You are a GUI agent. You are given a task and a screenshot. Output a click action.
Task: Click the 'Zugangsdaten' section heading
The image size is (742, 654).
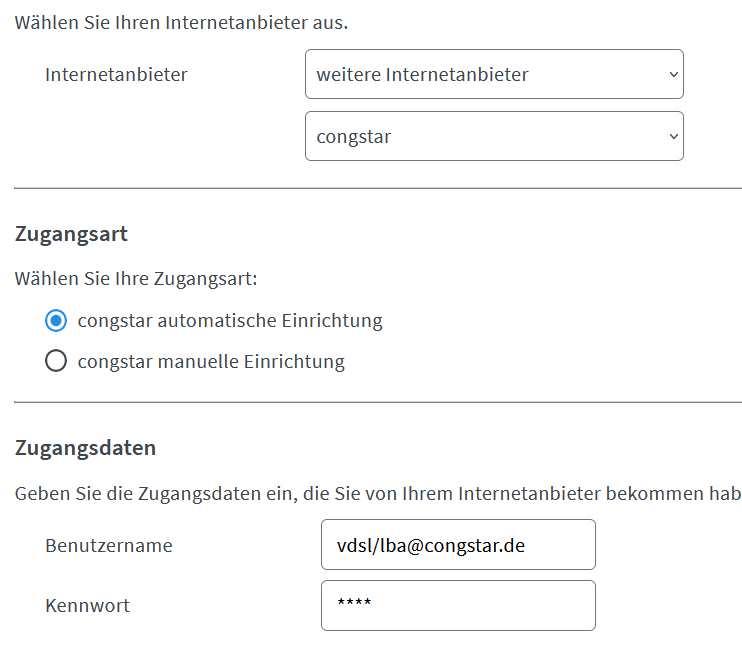[x=85, y=448]
